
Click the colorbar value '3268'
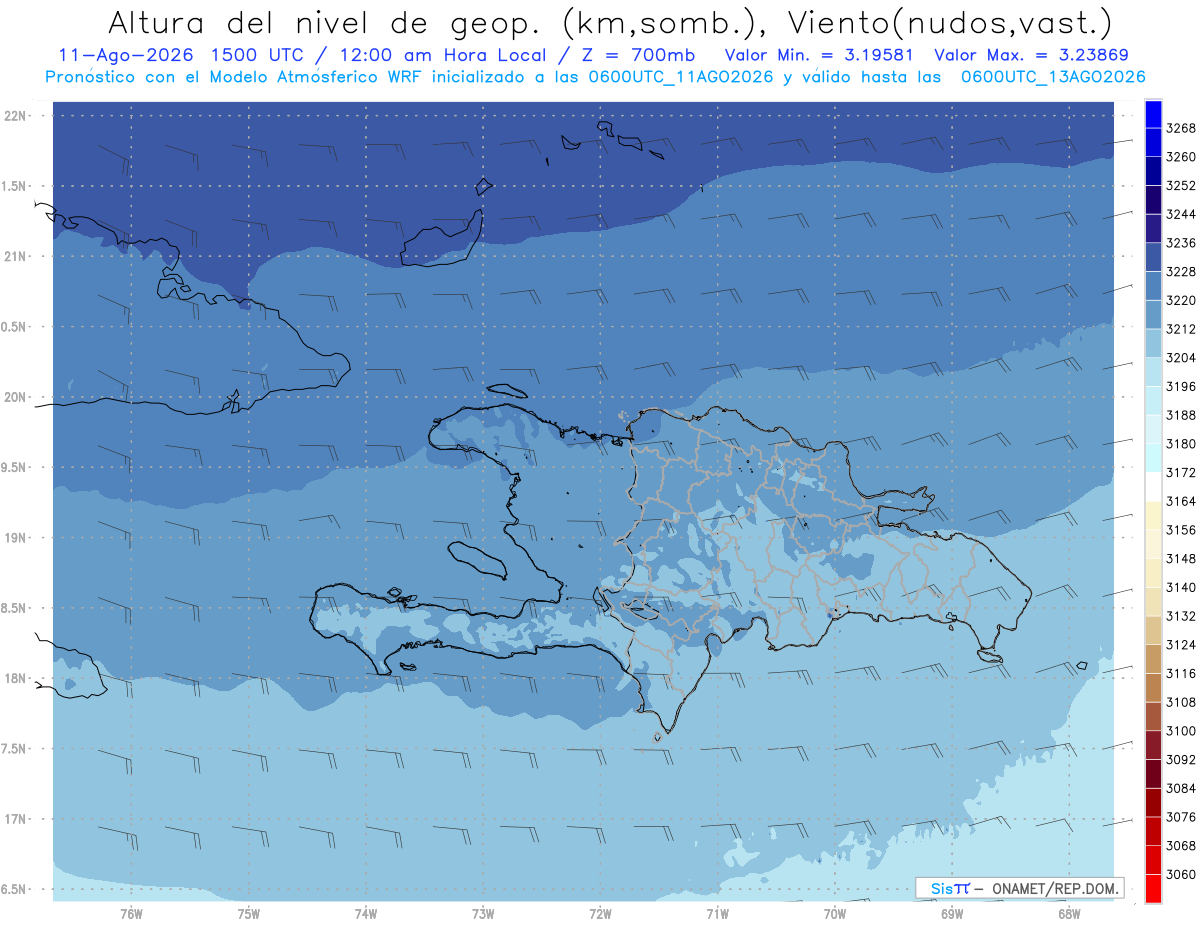tap(1181, 128)
